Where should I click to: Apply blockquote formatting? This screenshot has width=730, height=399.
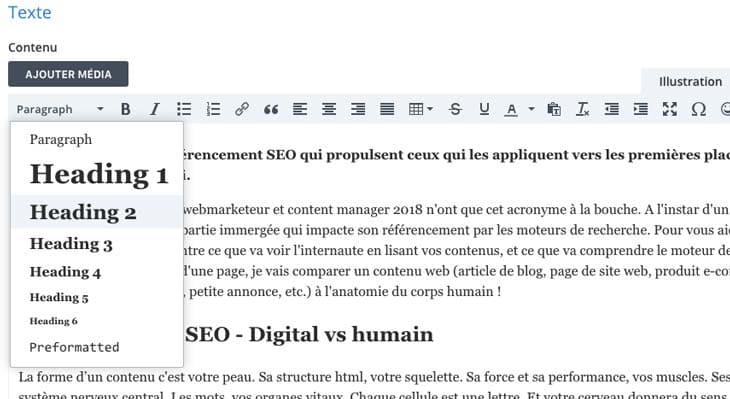tap(271, 109)
